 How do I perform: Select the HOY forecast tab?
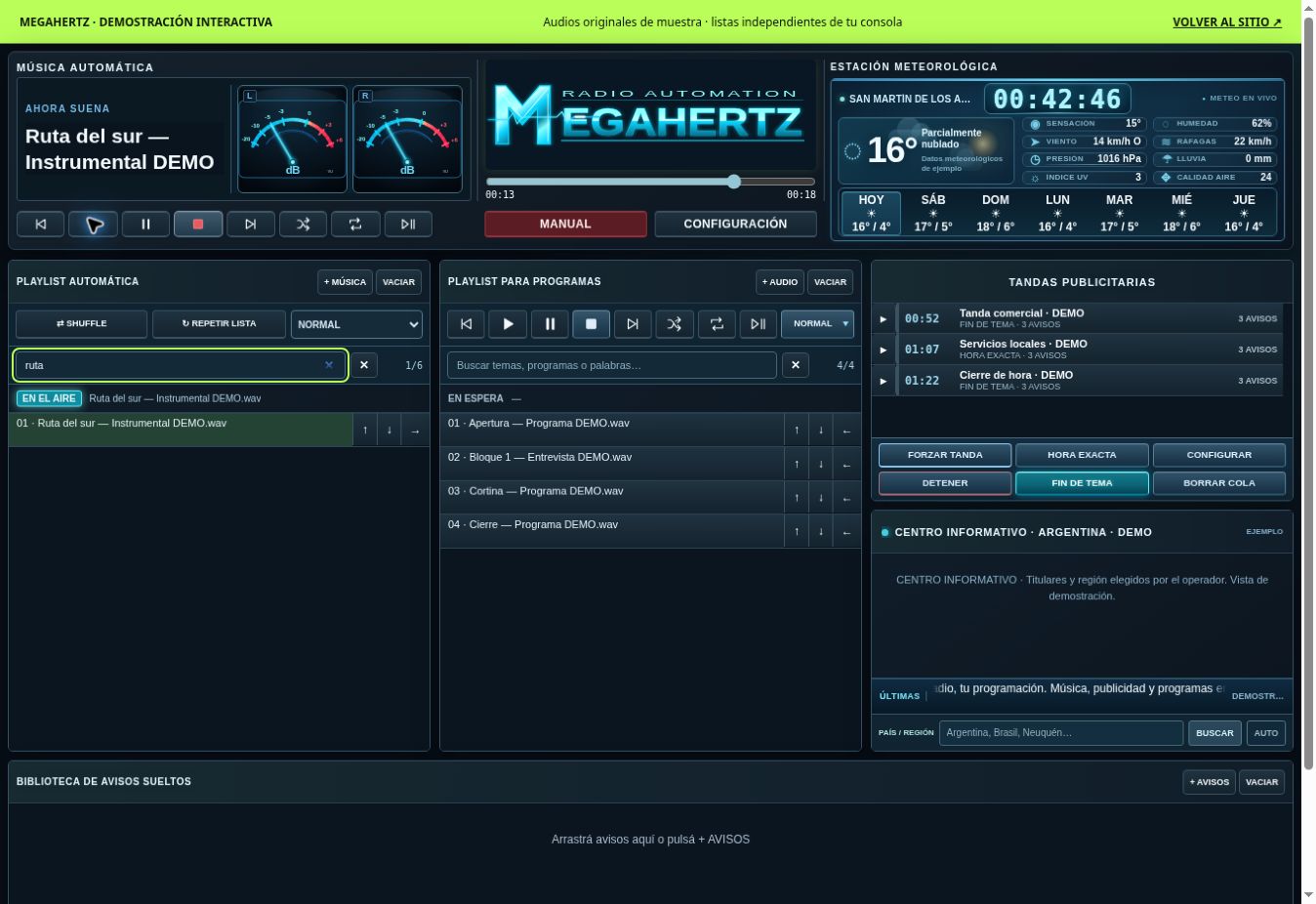[x=871, y=213]
